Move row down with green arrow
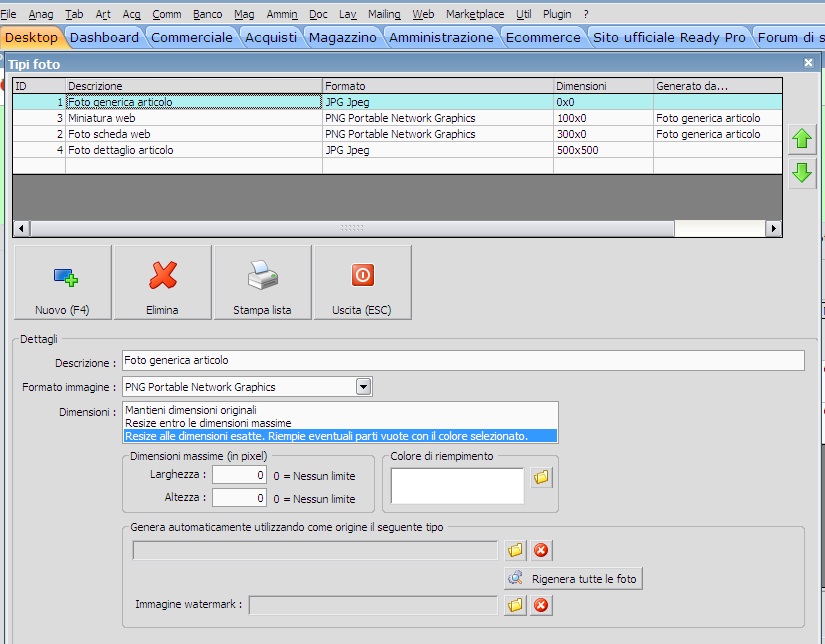This screenshot has width=825, height=644. tap(802, 173)
